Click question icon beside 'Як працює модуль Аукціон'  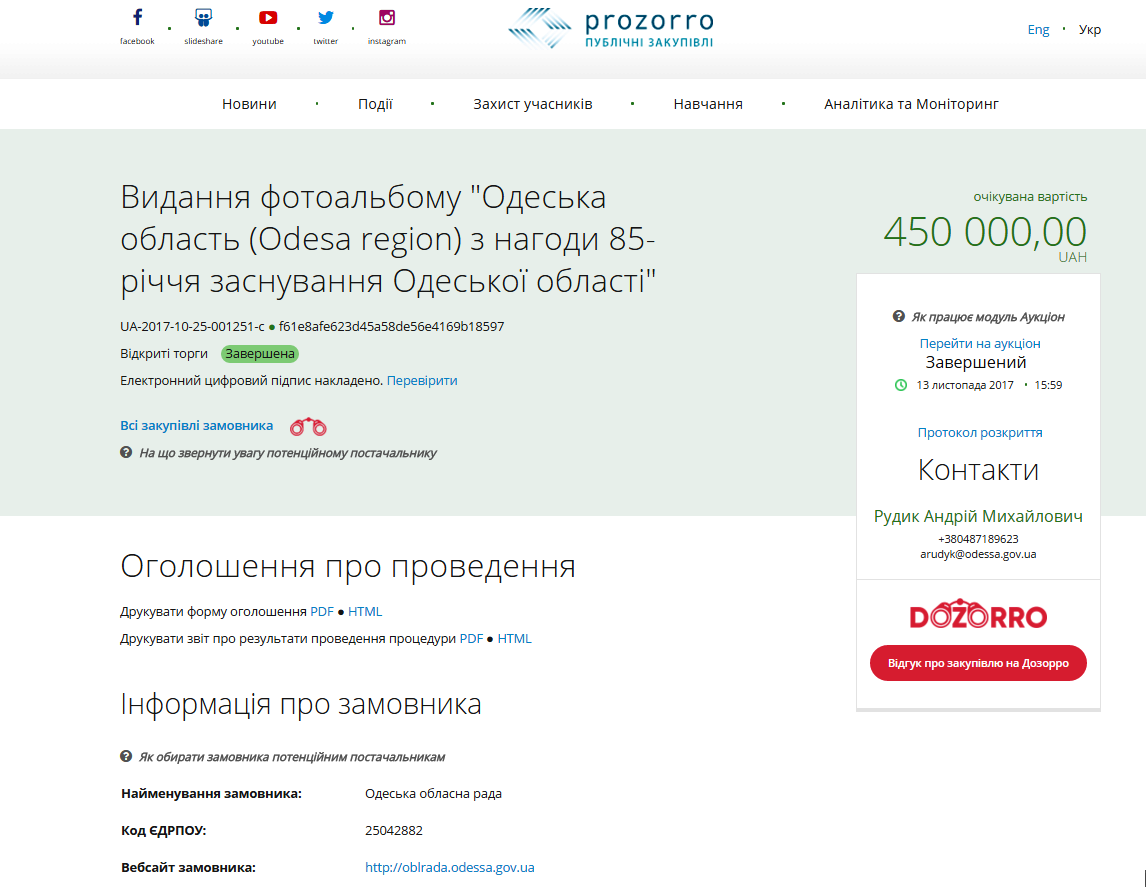click(x=899, y=316)
